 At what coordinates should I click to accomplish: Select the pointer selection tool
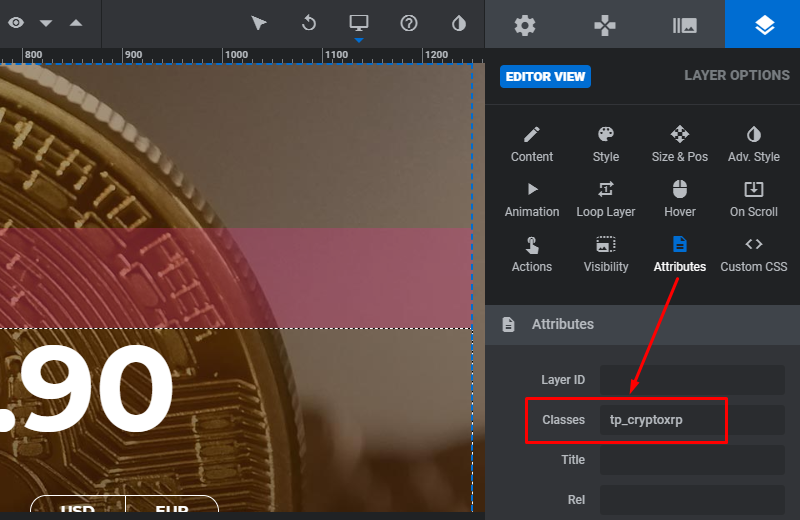[x=259, y=23]
